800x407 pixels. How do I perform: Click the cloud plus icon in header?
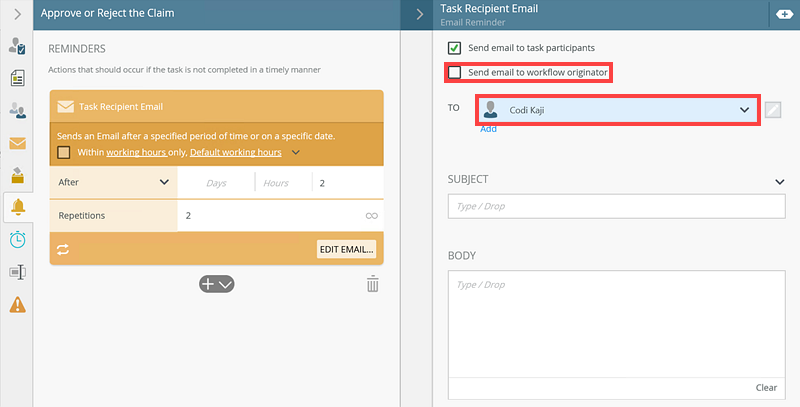click(x=784, y=14)
